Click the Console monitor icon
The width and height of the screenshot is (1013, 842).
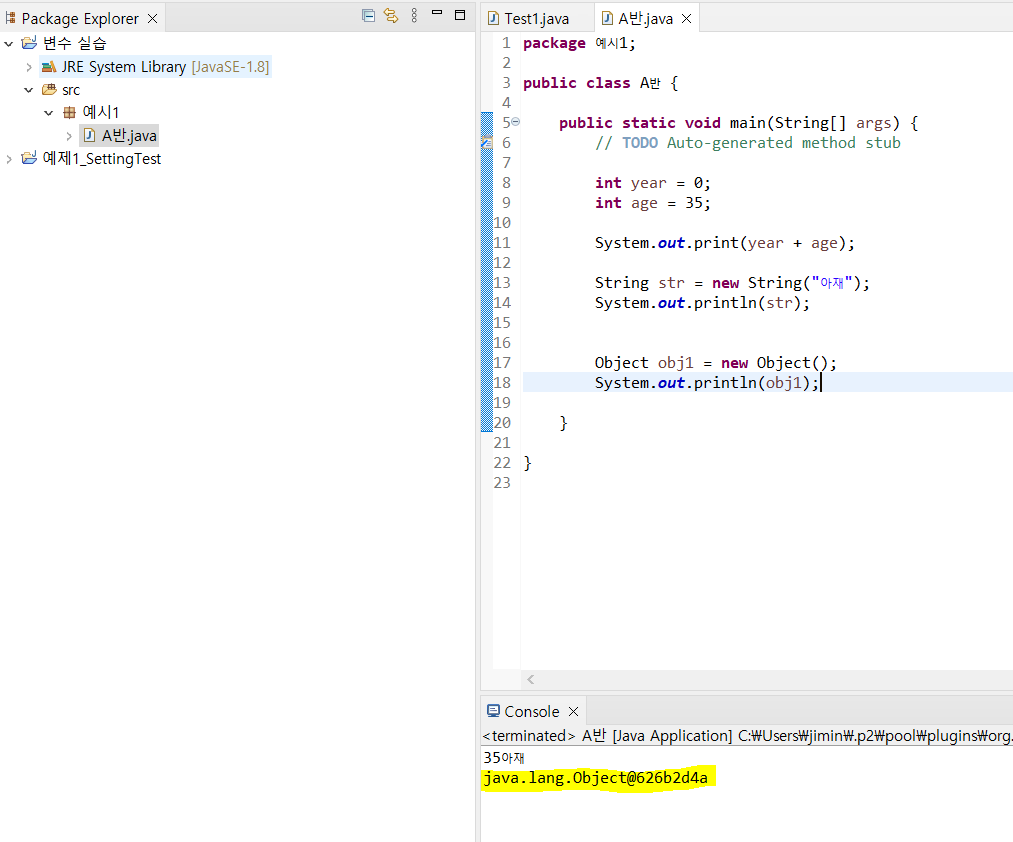pyautogui.click(x=493, y=711)
